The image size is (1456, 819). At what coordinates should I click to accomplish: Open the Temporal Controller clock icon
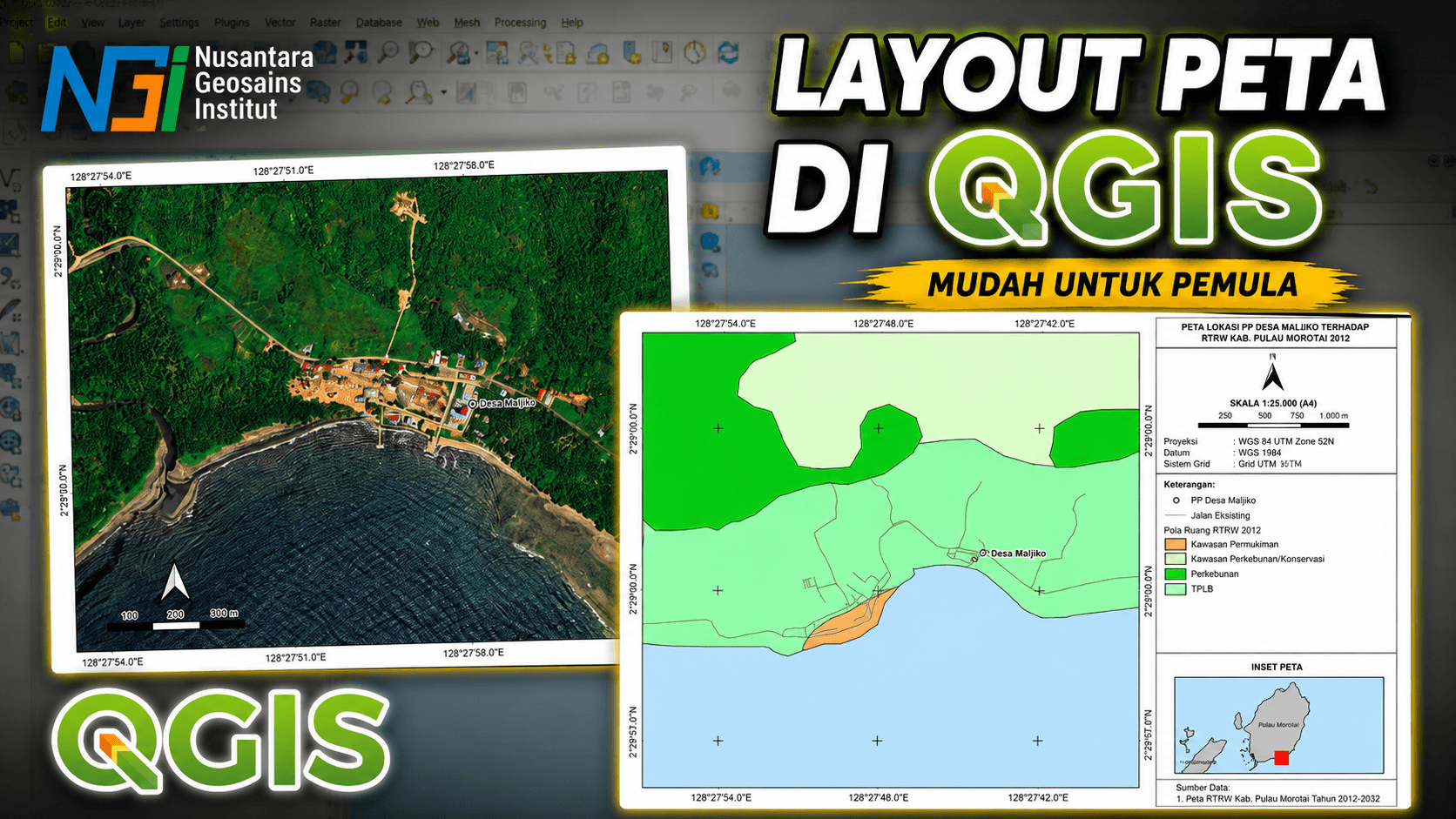[x=694, y=53]
